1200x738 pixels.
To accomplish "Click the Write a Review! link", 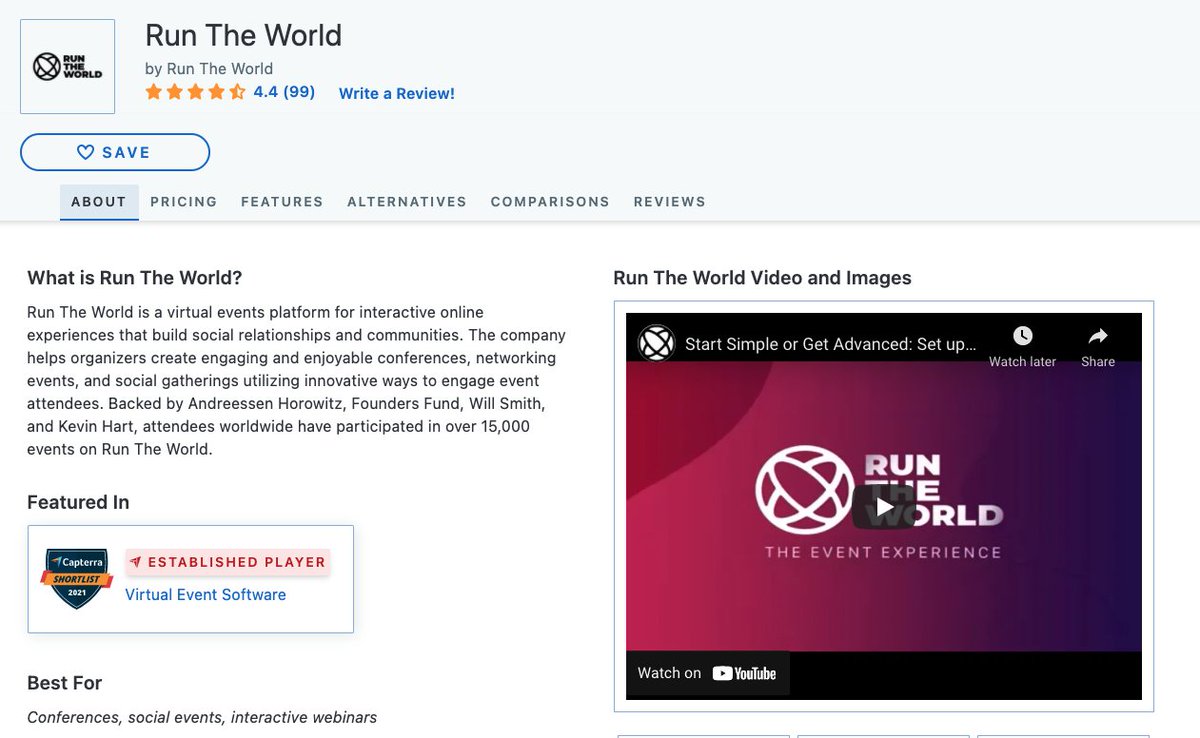I will pyautogui.click(x=397, y=93).
